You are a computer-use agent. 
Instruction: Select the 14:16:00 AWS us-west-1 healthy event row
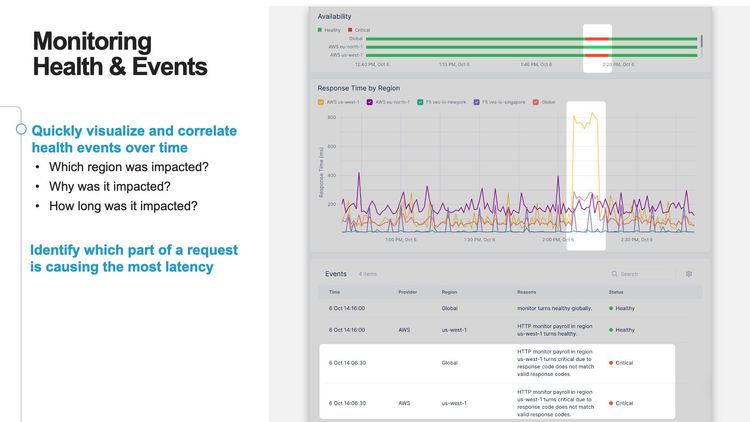[496, 329]
